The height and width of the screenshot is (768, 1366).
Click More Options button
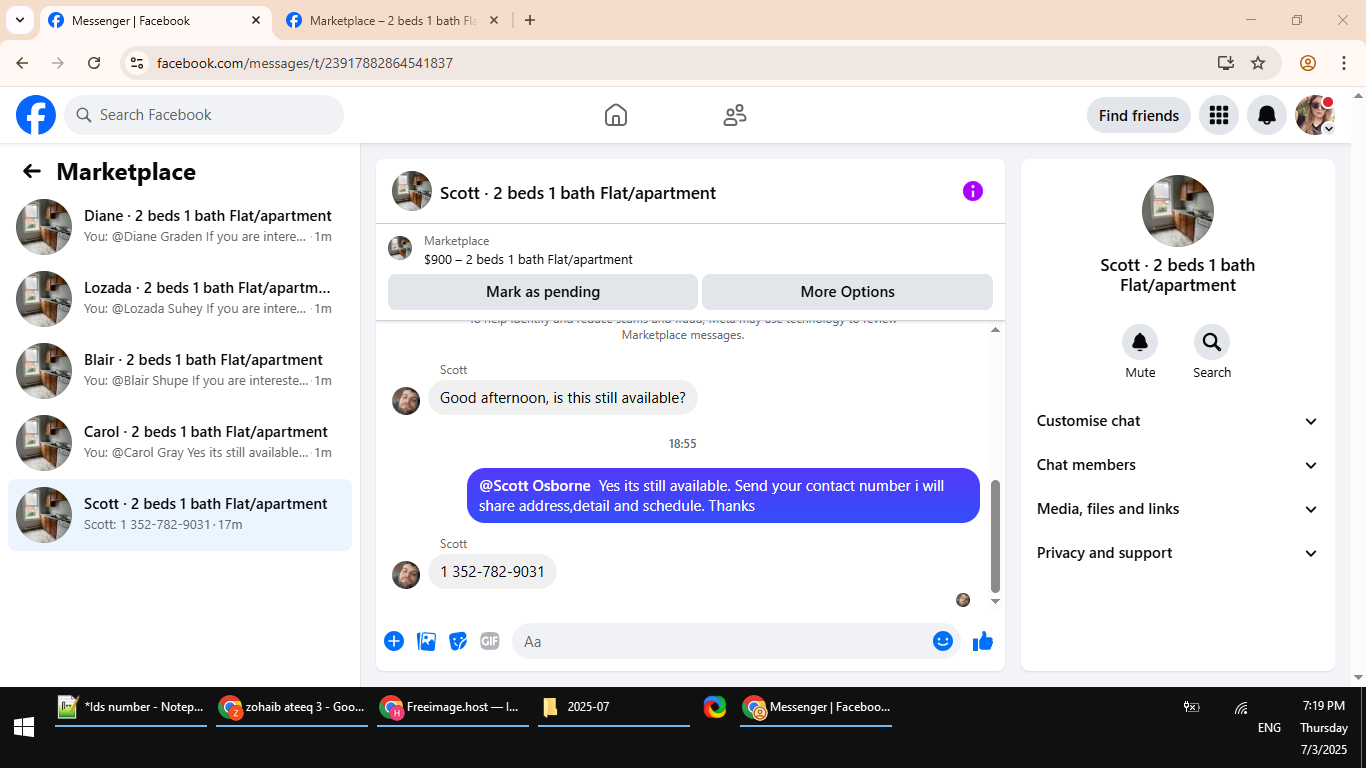tap(847, 292)
